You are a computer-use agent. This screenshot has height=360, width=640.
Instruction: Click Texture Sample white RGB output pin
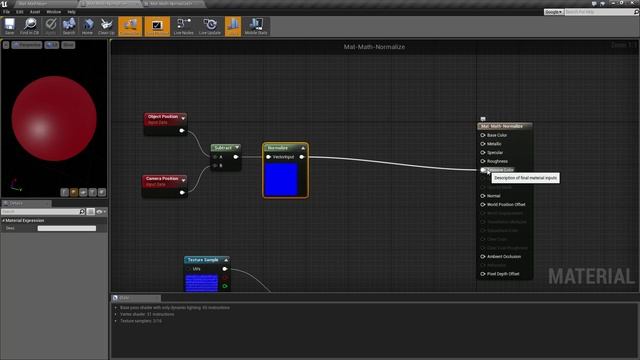tap(224, 269)
